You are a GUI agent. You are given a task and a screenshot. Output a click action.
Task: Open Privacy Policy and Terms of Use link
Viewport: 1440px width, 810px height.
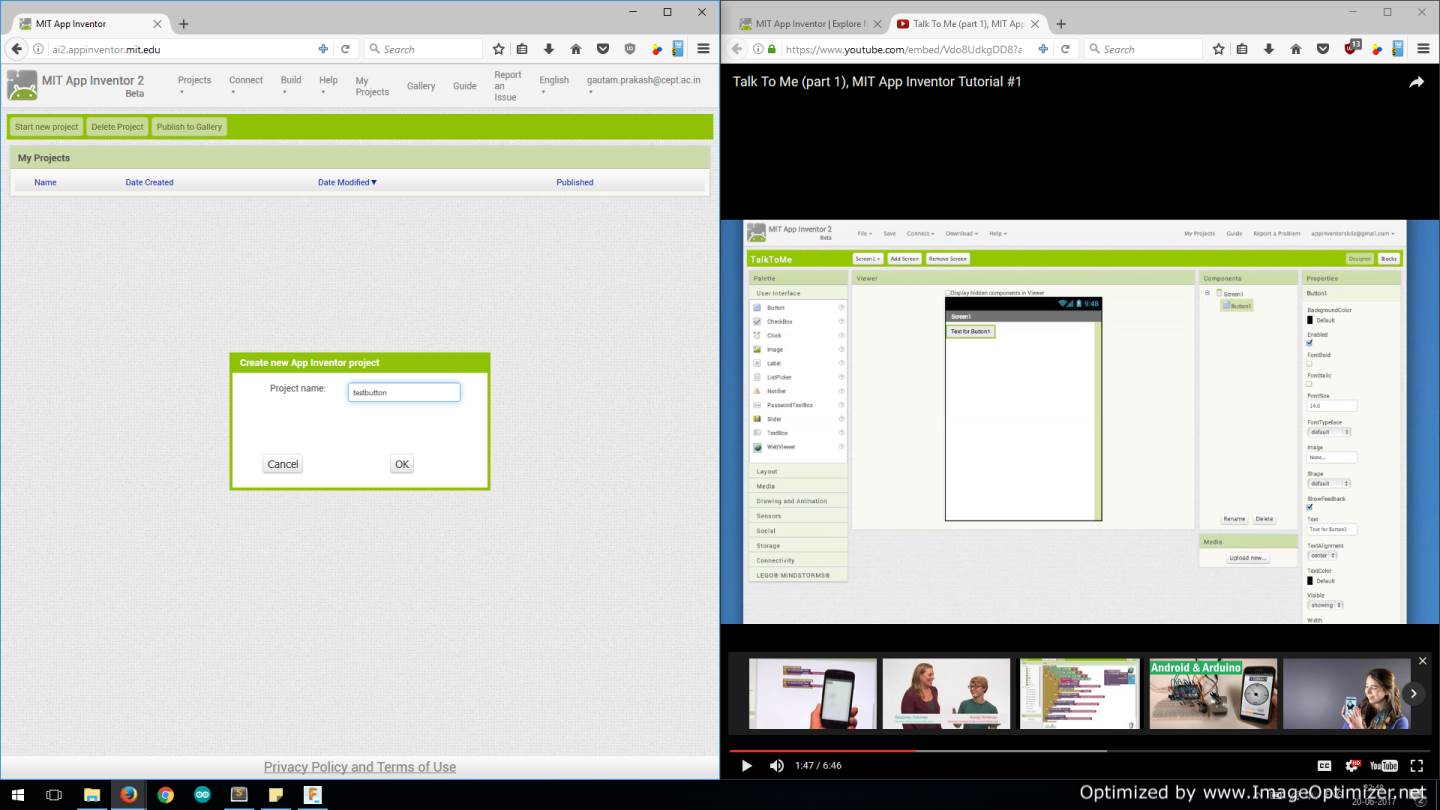360,767
